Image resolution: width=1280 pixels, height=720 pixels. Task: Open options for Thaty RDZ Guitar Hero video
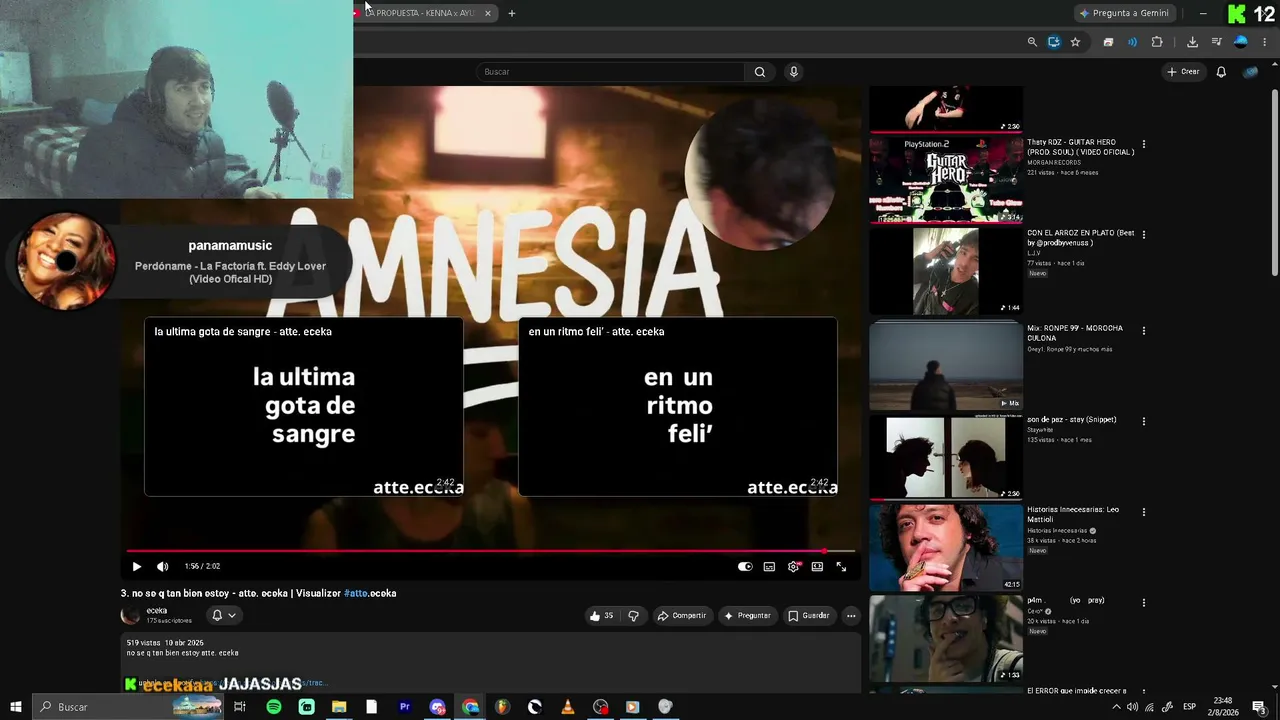pos(1144,144)
